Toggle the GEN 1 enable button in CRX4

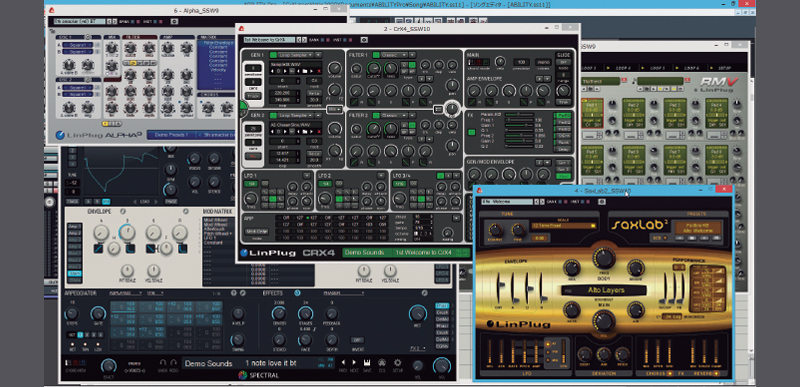click(273, 55)
